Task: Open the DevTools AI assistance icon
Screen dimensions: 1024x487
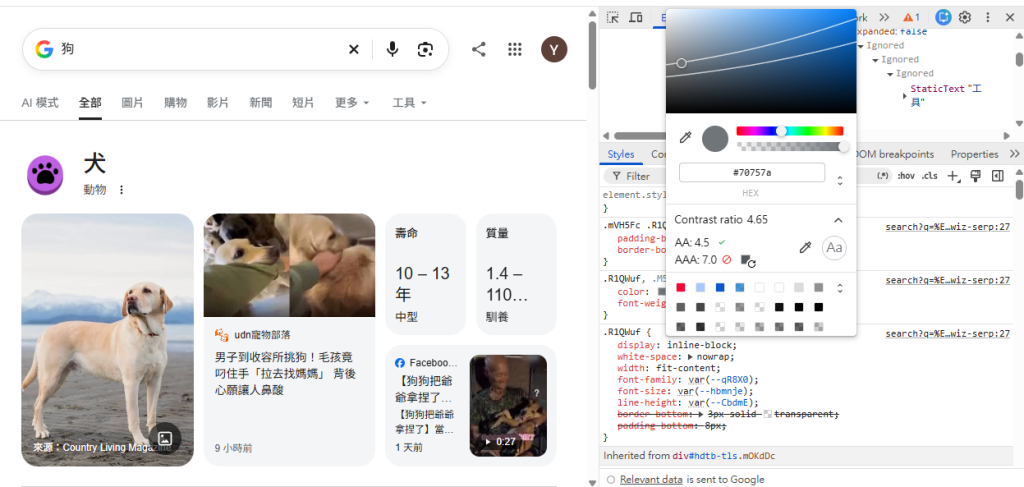Action: [x=943, y=18]
